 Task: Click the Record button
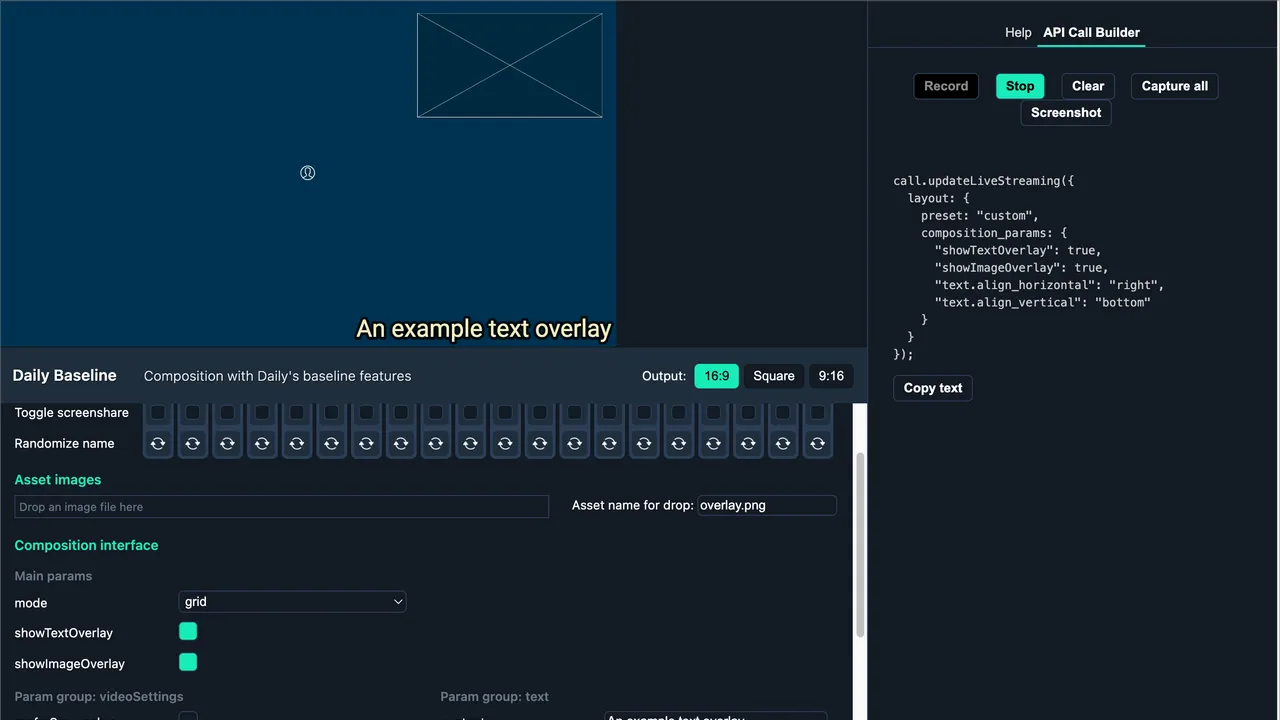click(x=946, y=86)
